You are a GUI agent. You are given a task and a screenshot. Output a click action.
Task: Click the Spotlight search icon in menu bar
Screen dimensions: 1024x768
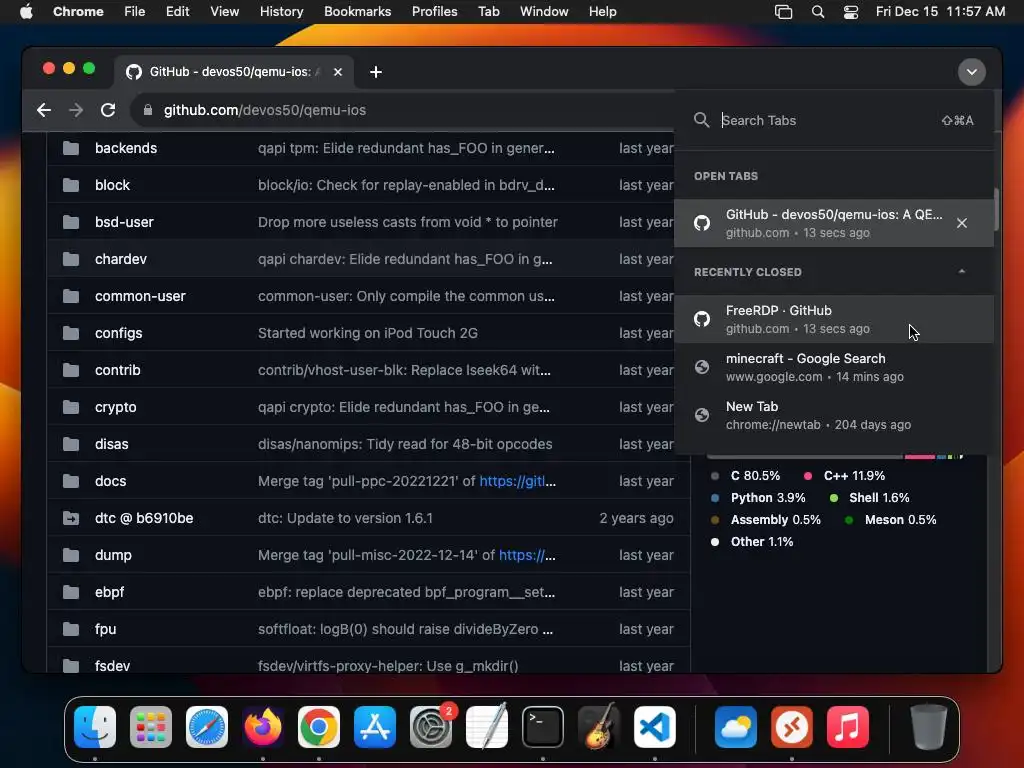818,12
